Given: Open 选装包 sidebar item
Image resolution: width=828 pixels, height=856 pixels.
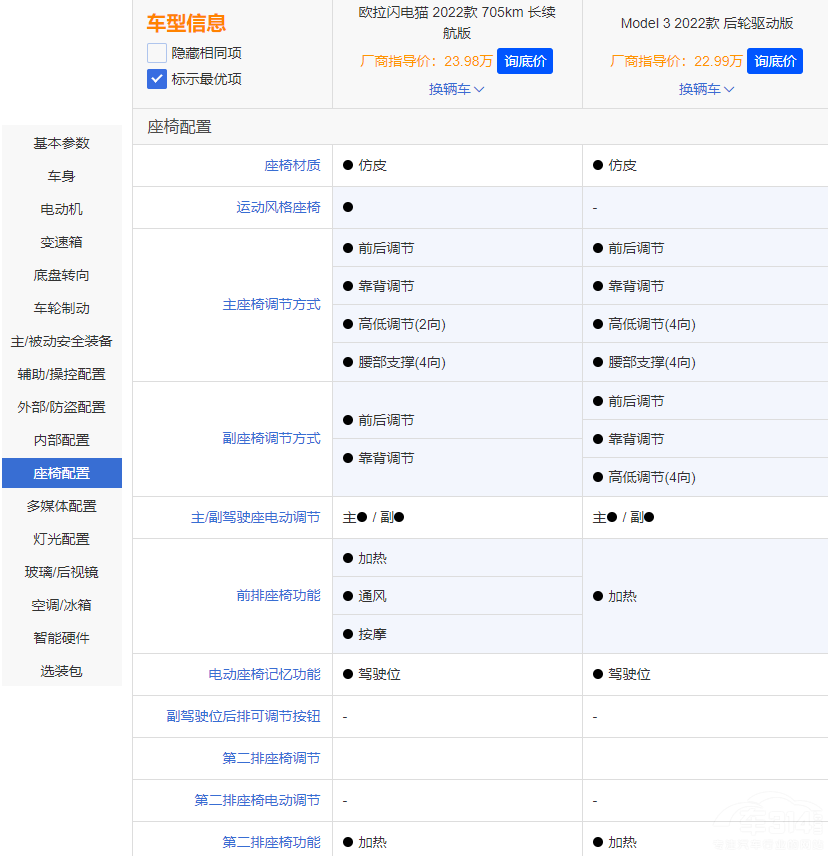Looking at the screenshot, I should click(62, 671).
